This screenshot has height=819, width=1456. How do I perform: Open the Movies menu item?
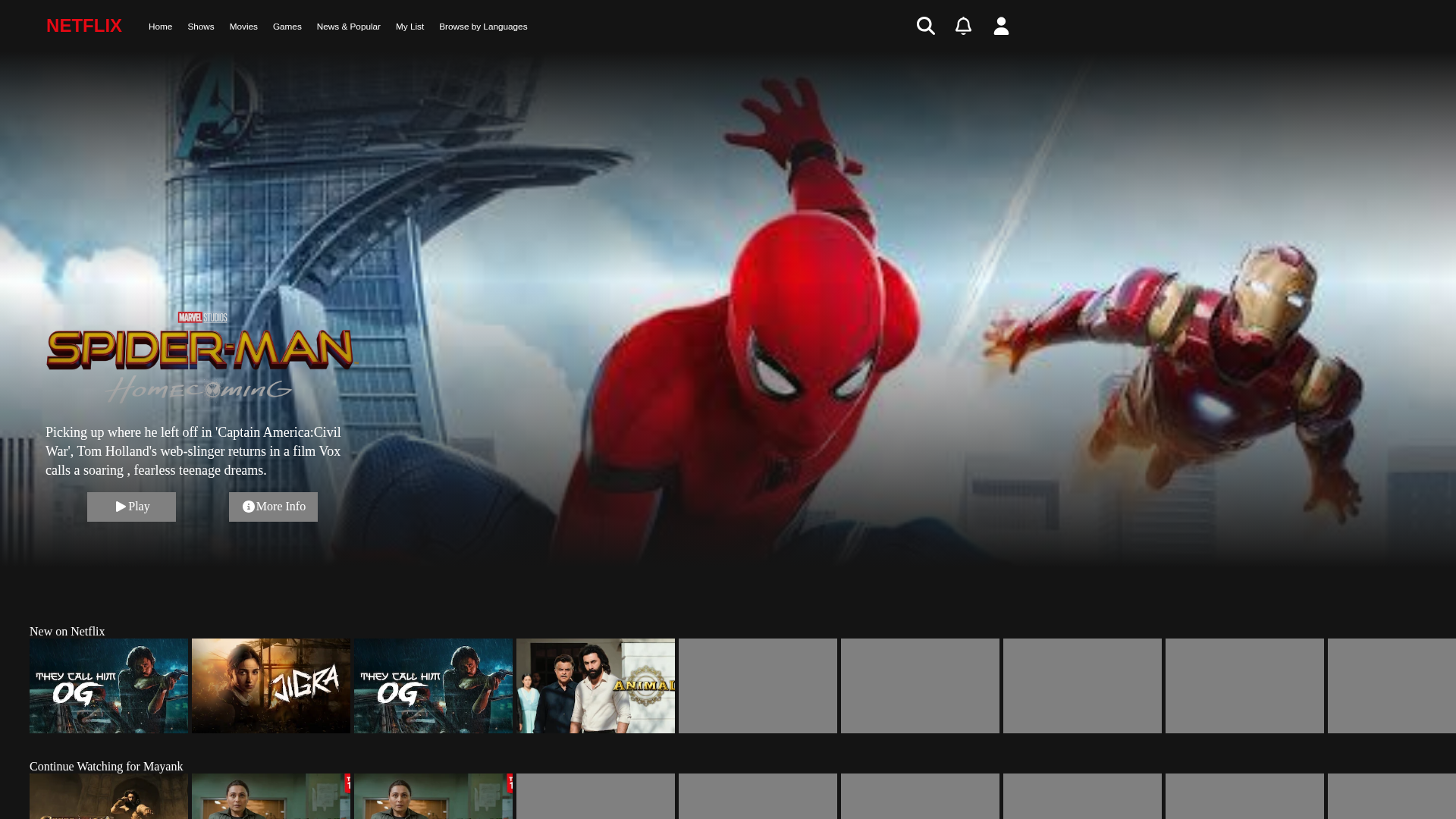243,27
